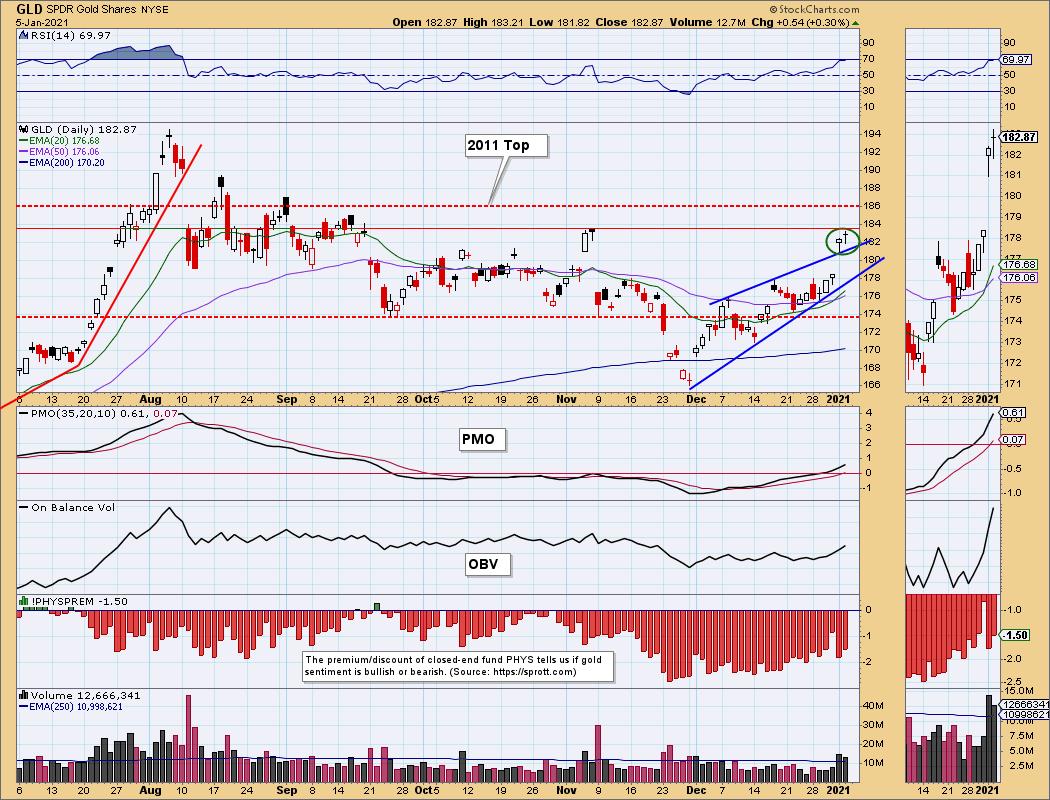1050x800 pixels.
Task: Click the Close 182.87 value in header
Action: (x=629, y=22)
